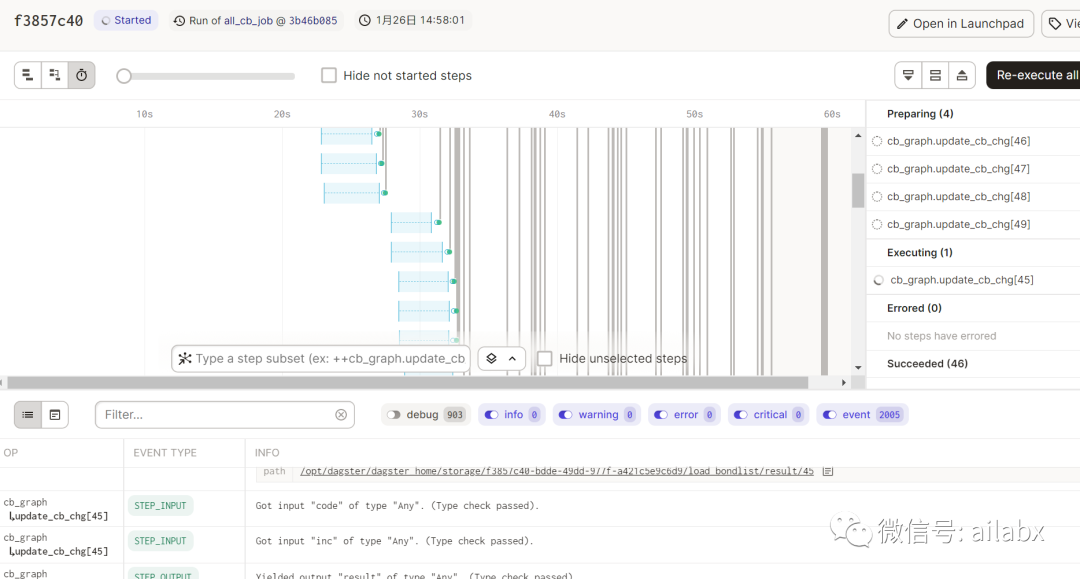Click the Gantt horizontal scrollbar
Viewport: 1080px width, 579px height.
tap(407, 382)
